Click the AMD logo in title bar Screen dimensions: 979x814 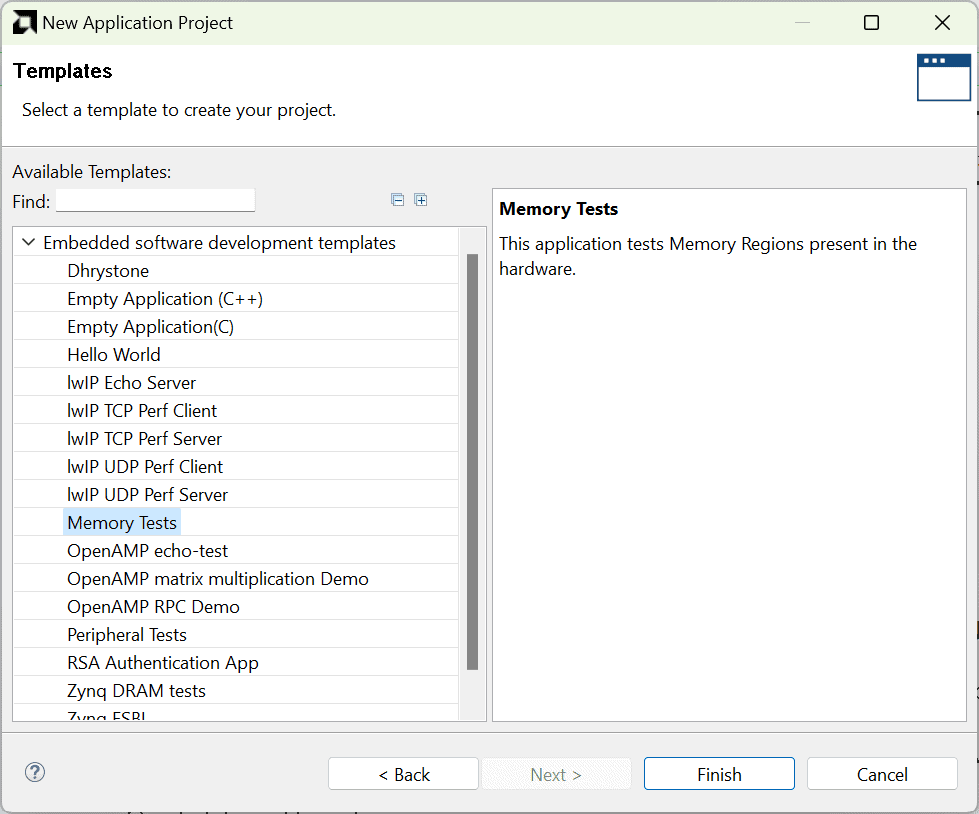tap(24, 22)
